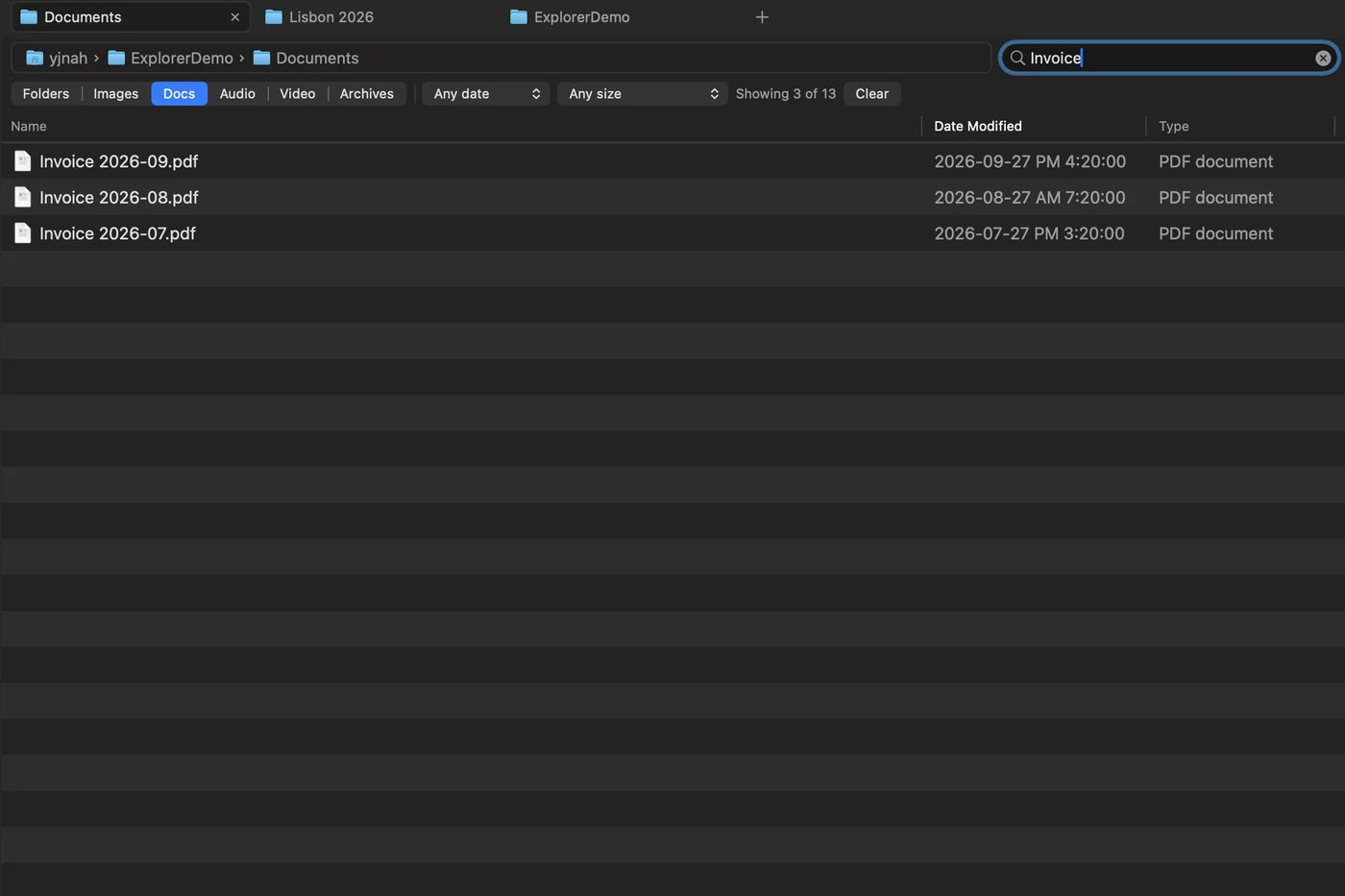The width and height of the screenshot is (1345, 896).
Task: Select file name Invoice 2026-07.pdf
Action: (x=117, y=233)
